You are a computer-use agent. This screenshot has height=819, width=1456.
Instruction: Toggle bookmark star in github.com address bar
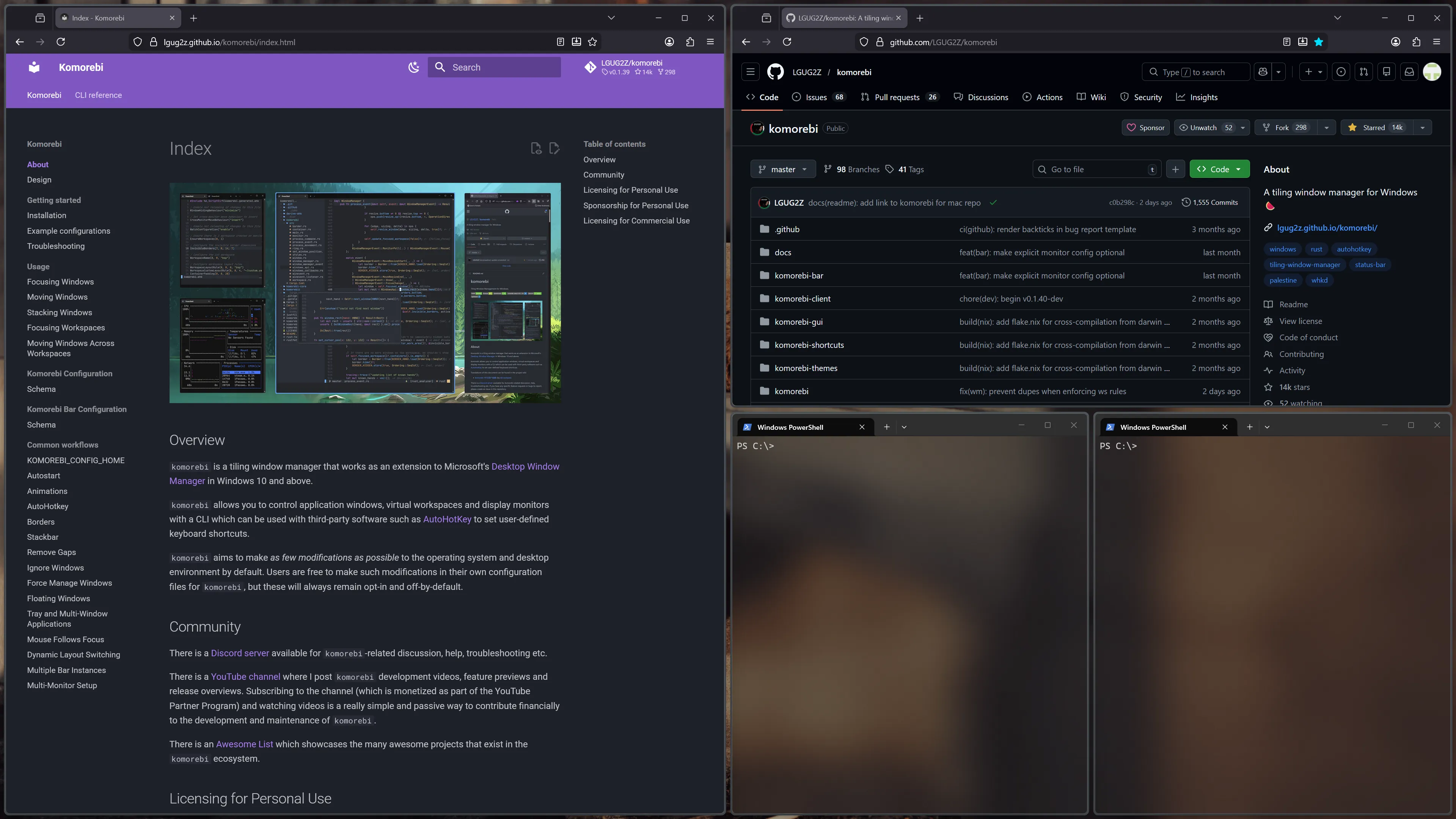click(x=1319, y=42)
